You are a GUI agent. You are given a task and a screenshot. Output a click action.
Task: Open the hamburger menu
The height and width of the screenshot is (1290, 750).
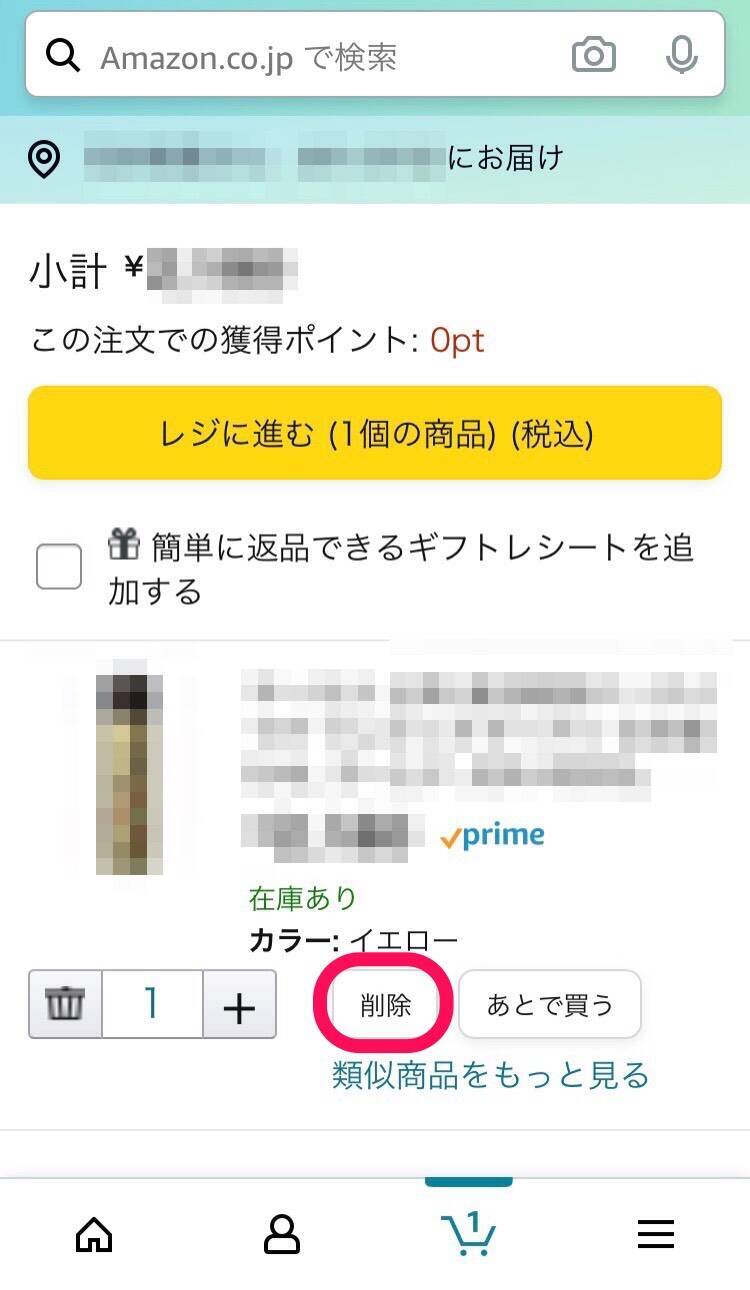click(x=656, y=1235)
